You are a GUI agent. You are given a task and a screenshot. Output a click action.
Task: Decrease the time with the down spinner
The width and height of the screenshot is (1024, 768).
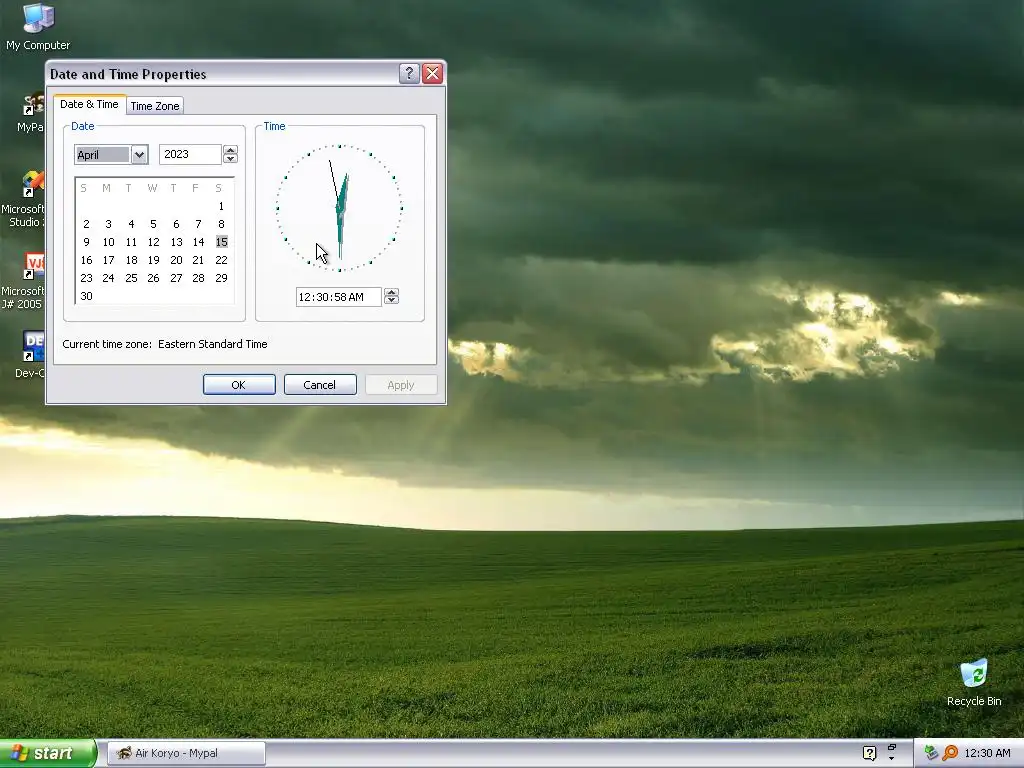[391, 300]
